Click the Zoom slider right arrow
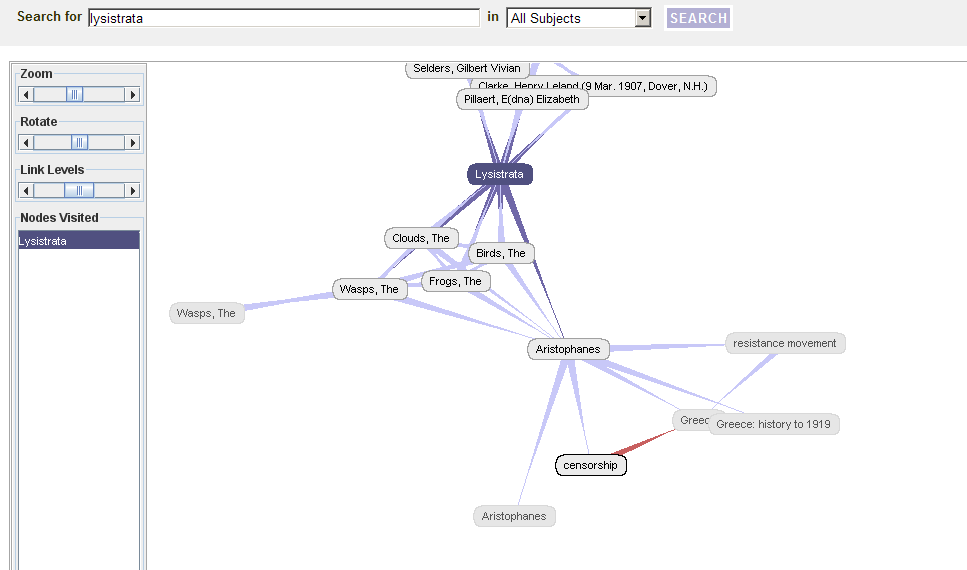967x570 pixels. [133, 94]
